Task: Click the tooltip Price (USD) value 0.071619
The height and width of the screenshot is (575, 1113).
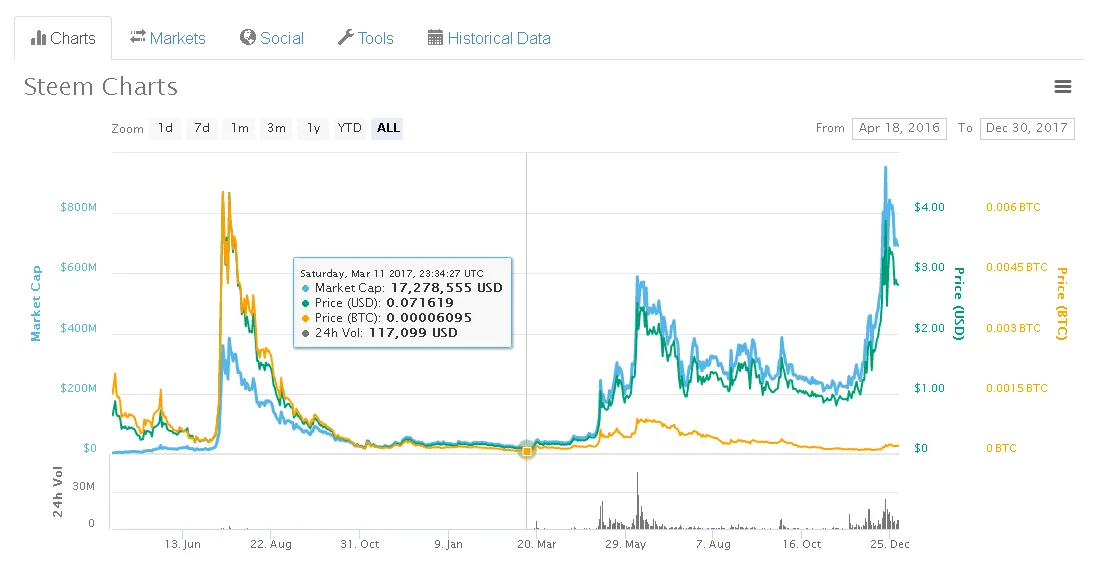Action: click(420, 303)
